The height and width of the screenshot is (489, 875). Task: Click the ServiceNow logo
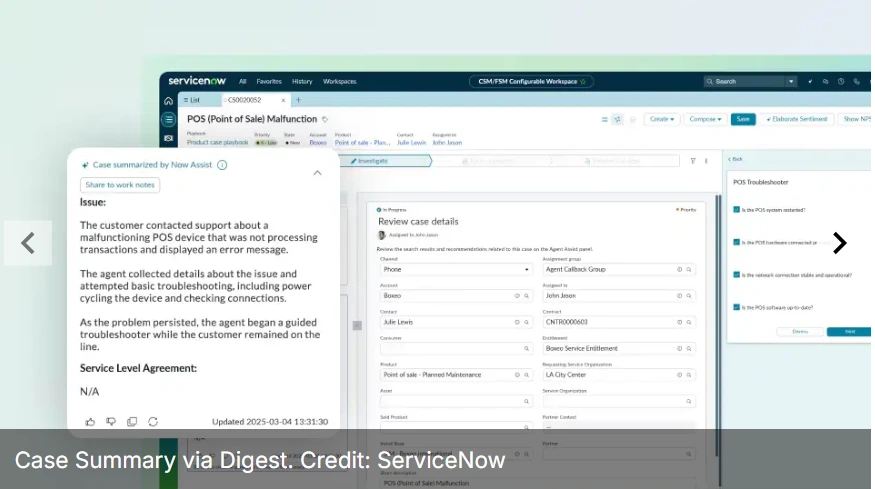(x=197, y=81)
